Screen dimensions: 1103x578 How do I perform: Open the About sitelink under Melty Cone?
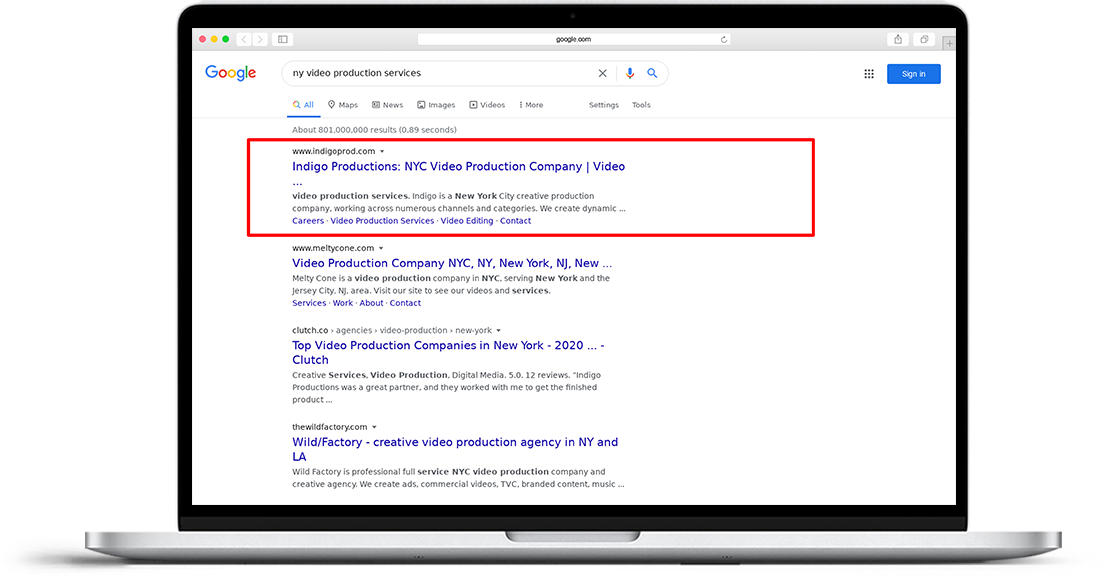[371, 303]
